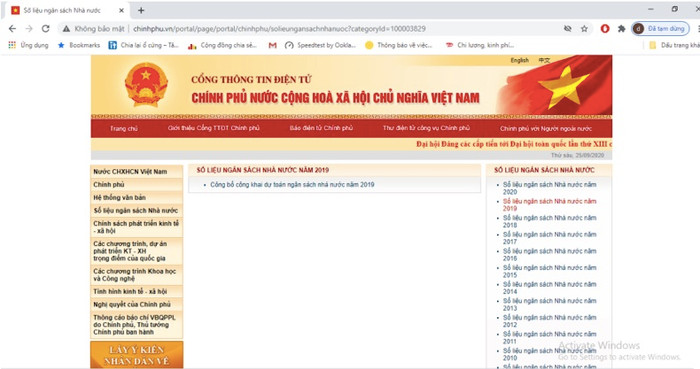Open budget data for năm 2016

[x=550, y=255]
